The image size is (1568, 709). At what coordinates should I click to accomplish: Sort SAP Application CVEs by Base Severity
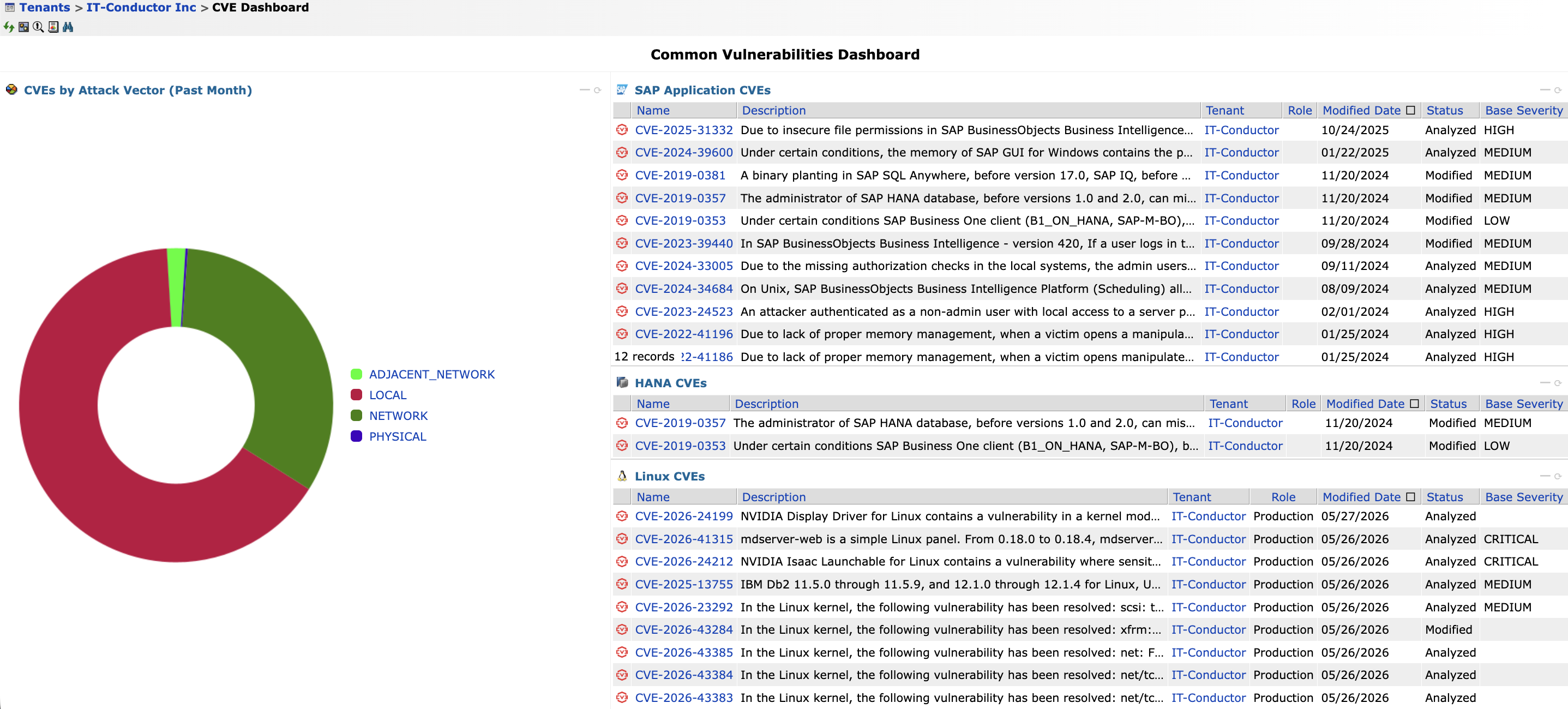tap(1524, 110)
